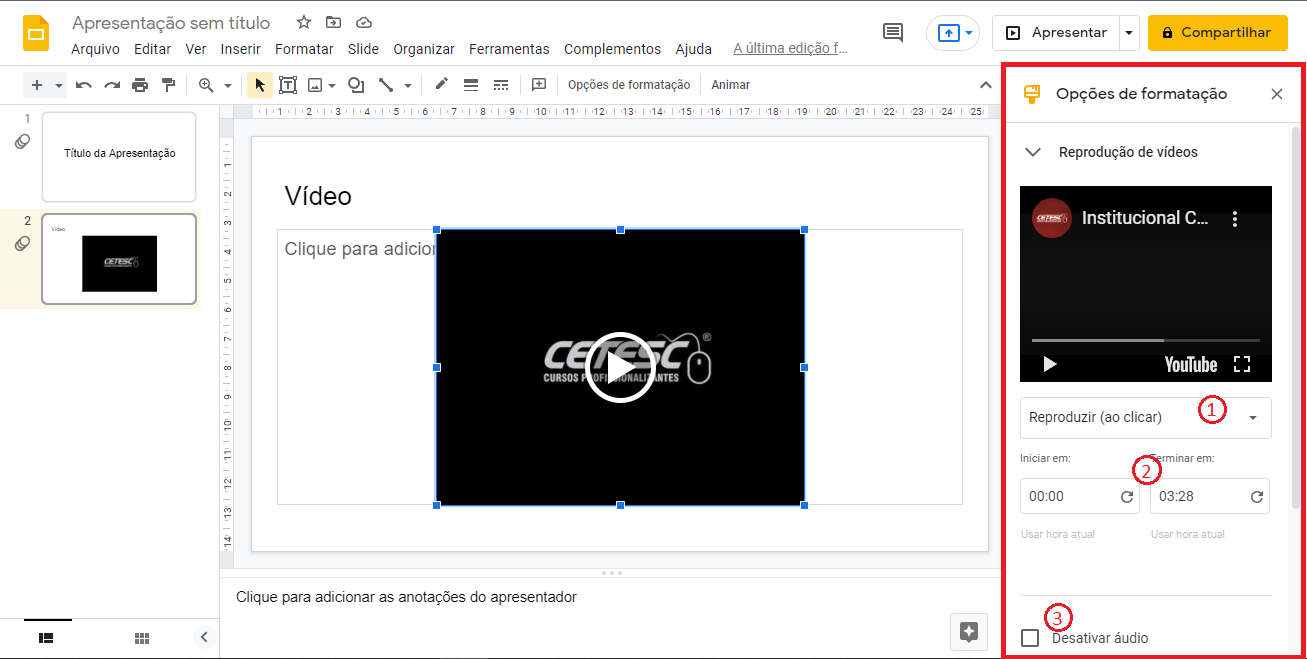The width and height of the screenshot is (1307, 659).
Task: Play the embedded video on slide
Action: [x=620, y=367]
